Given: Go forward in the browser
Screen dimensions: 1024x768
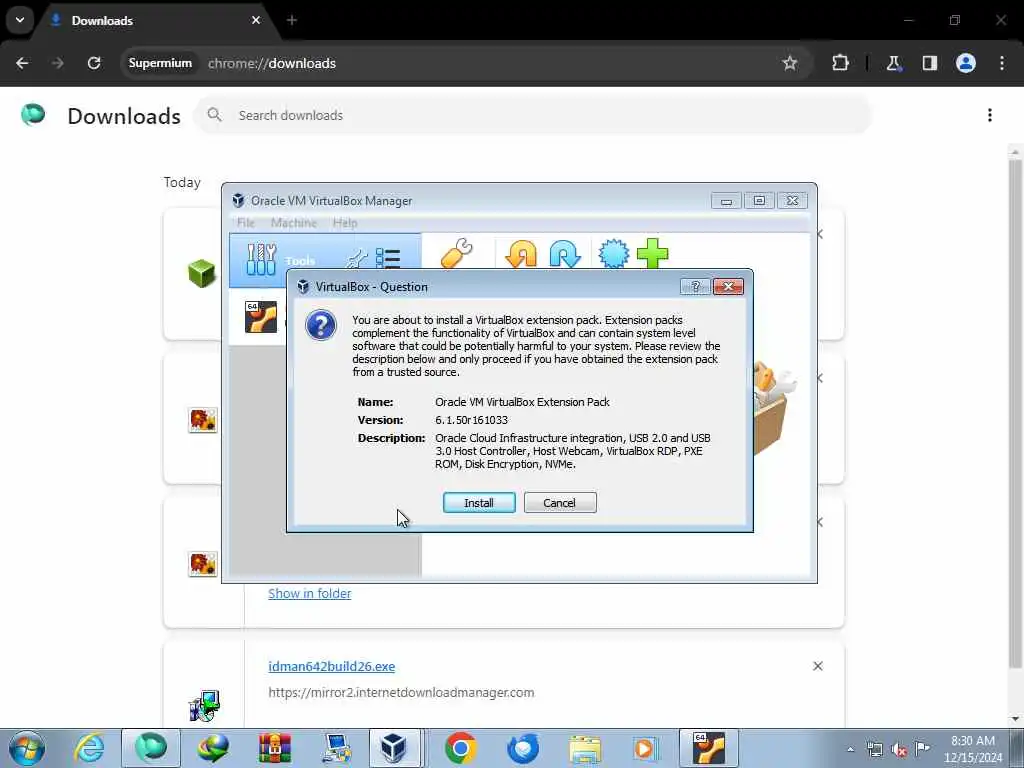Looking at the screenshot, I should click(58, 63).
